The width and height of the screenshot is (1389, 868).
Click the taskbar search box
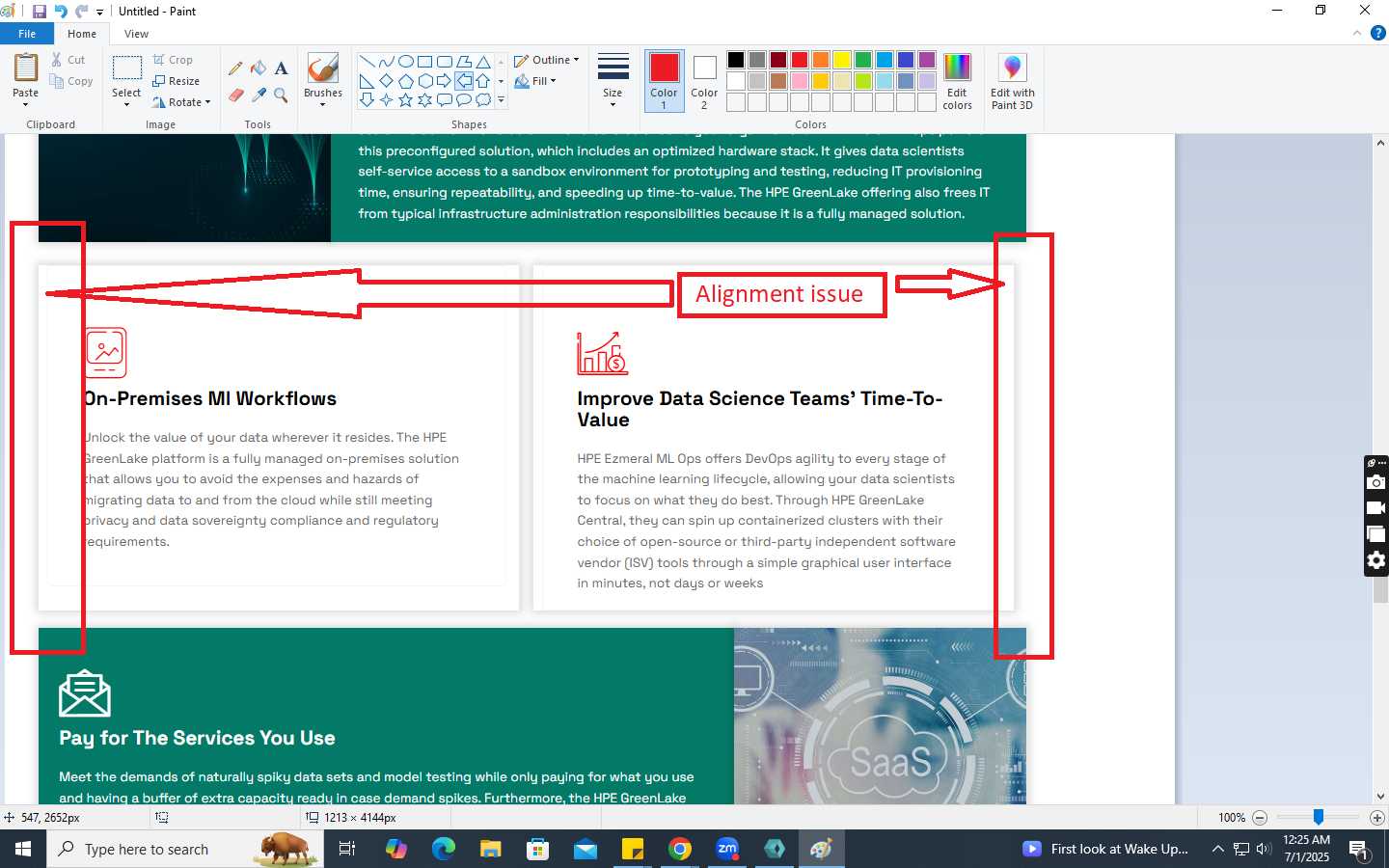[185, 849]
